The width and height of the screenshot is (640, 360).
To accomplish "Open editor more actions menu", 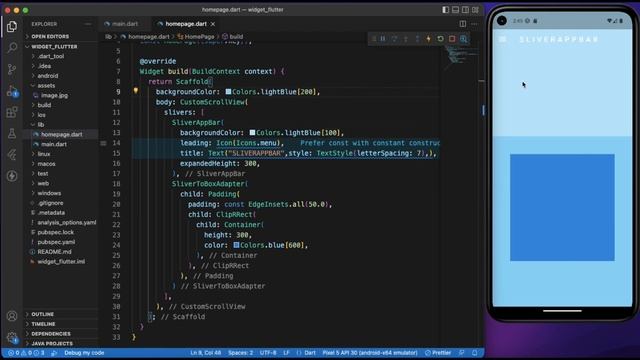I will (x=474, y=24).
